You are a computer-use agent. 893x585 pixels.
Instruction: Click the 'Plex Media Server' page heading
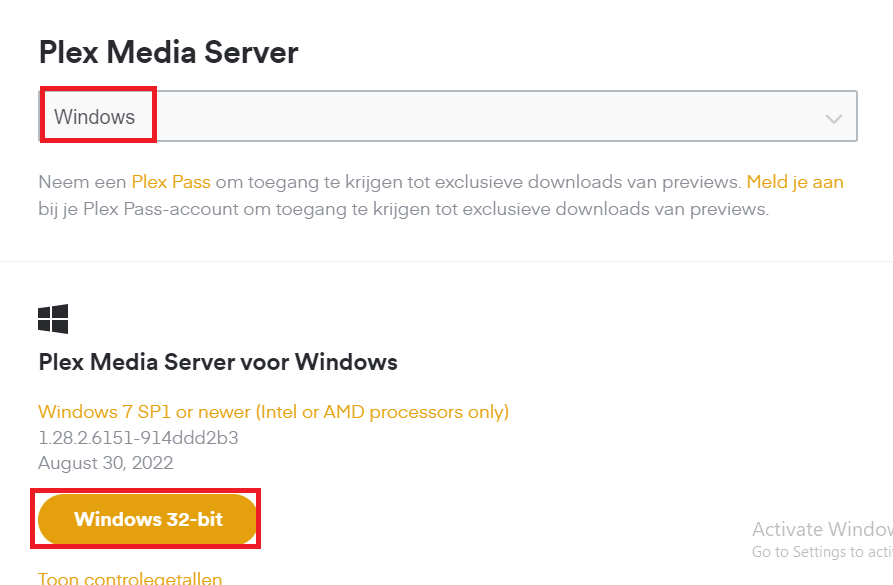tap(169, 52)
